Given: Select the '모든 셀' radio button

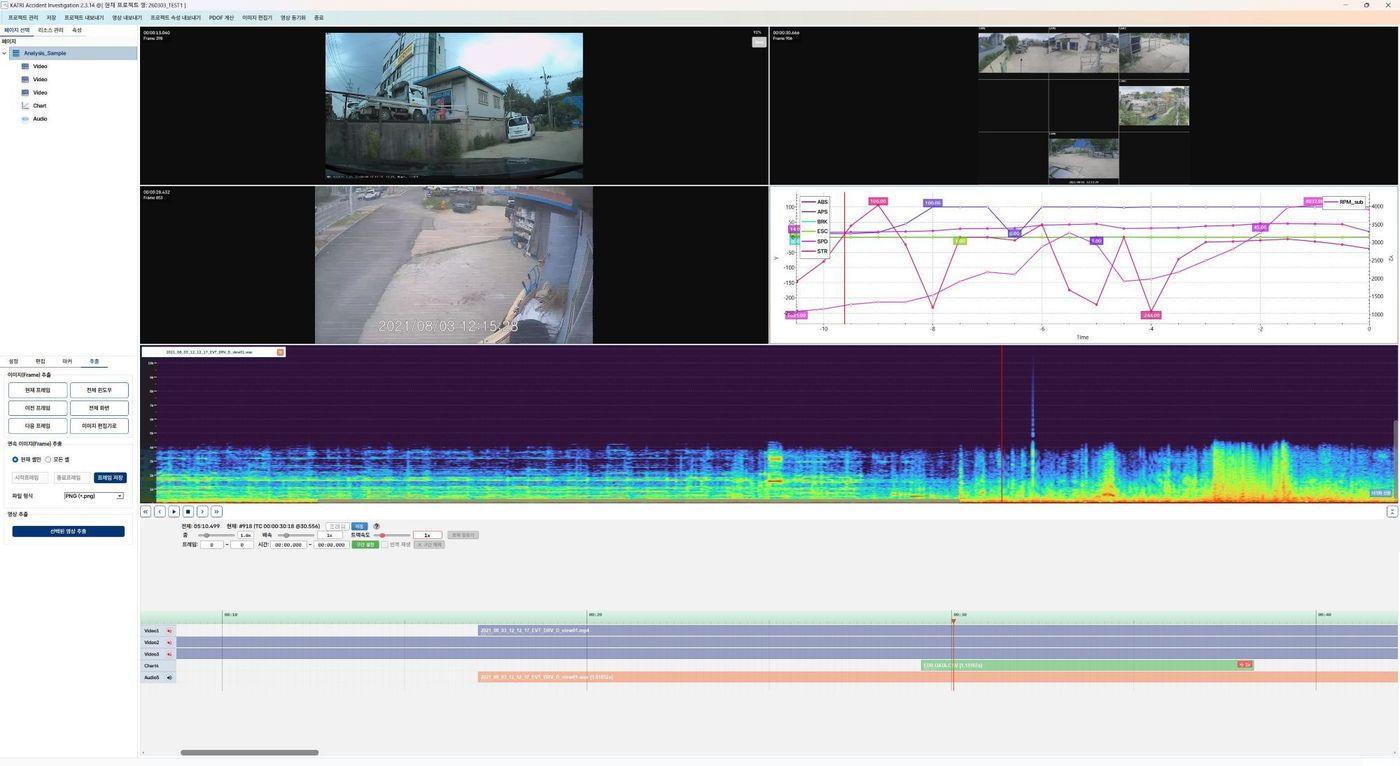Looking at the screenshot, I should [x=48, y=460].
